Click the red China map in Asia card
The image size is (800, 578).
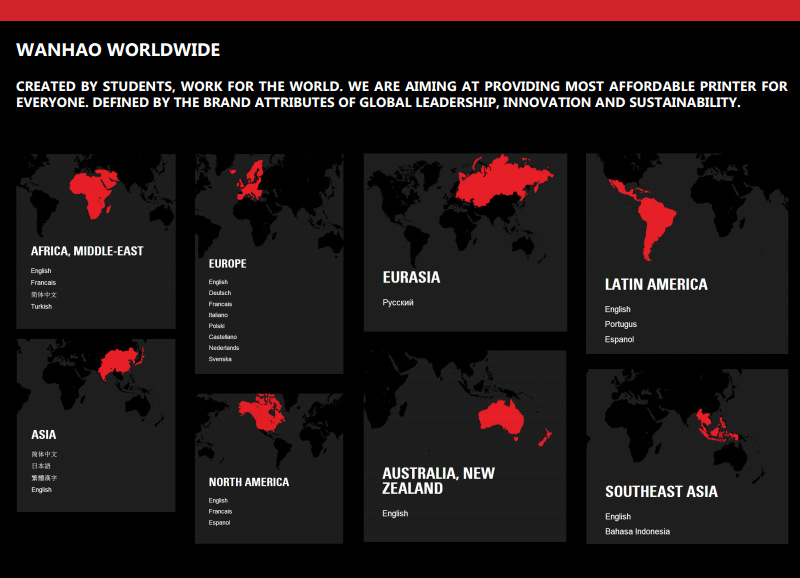tap(121, 363)
